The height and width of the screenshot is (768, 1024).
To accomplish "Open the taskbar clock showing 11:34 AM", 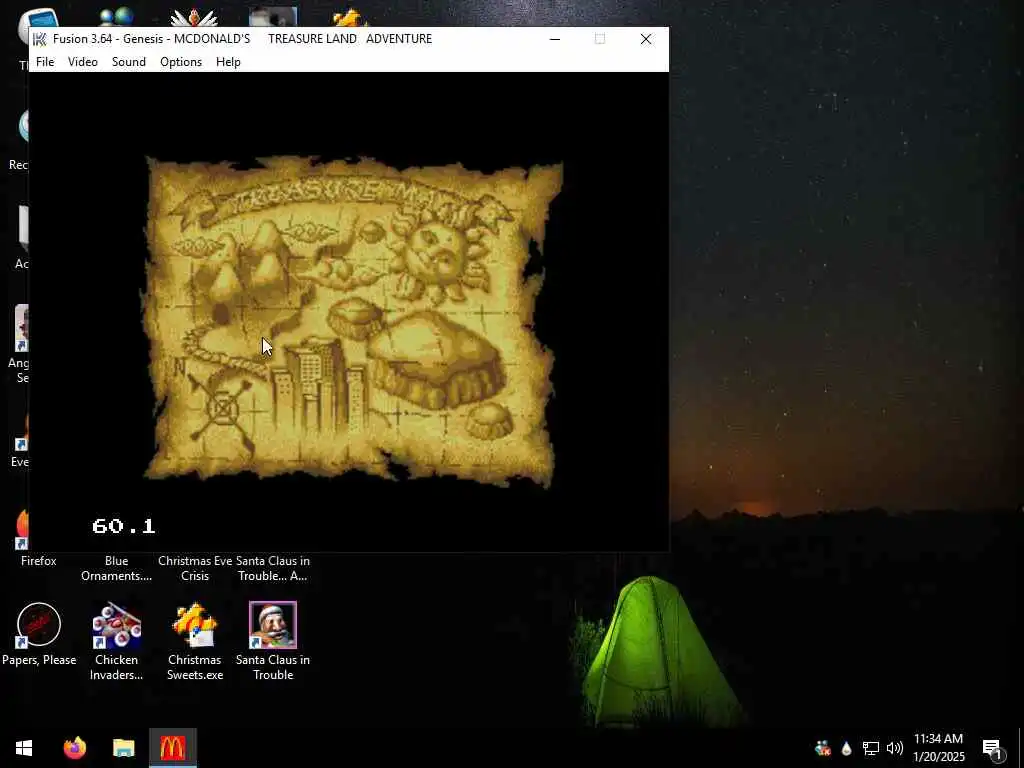I will pos(938,748).
